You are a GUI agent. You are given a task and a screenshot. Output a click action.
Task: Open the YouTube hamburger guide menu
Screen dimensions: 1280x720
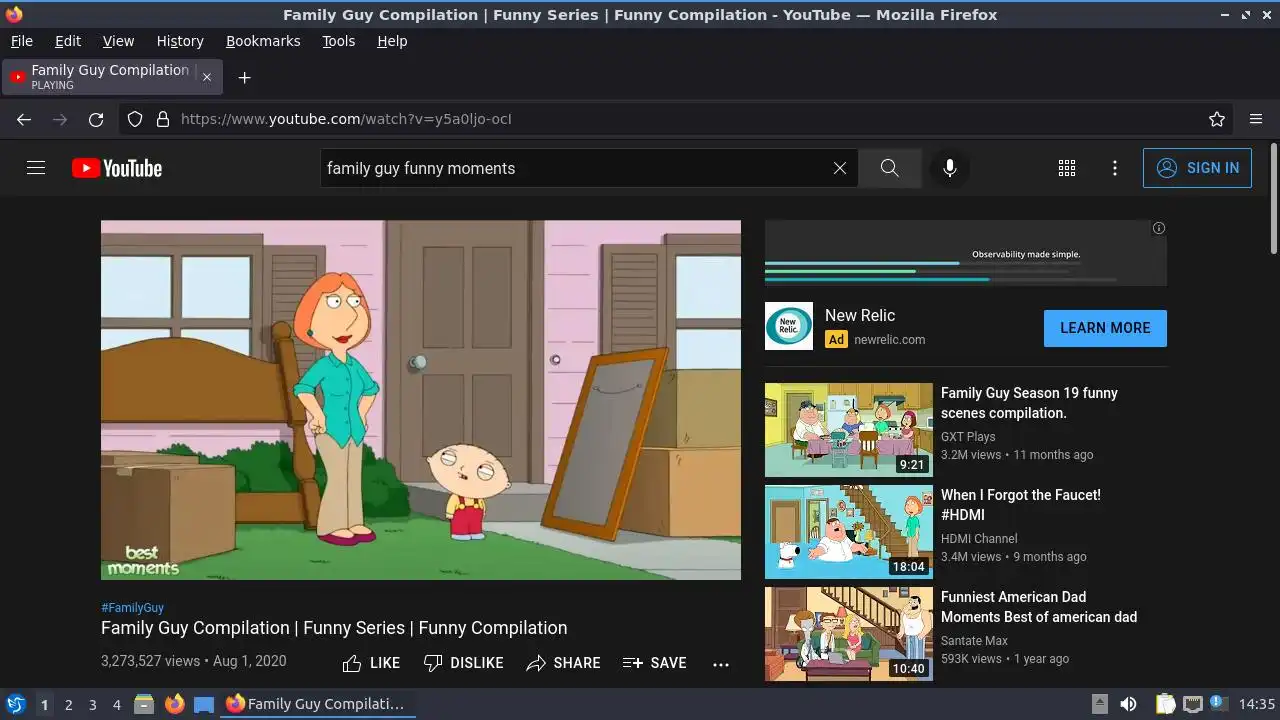coord(36,168)
